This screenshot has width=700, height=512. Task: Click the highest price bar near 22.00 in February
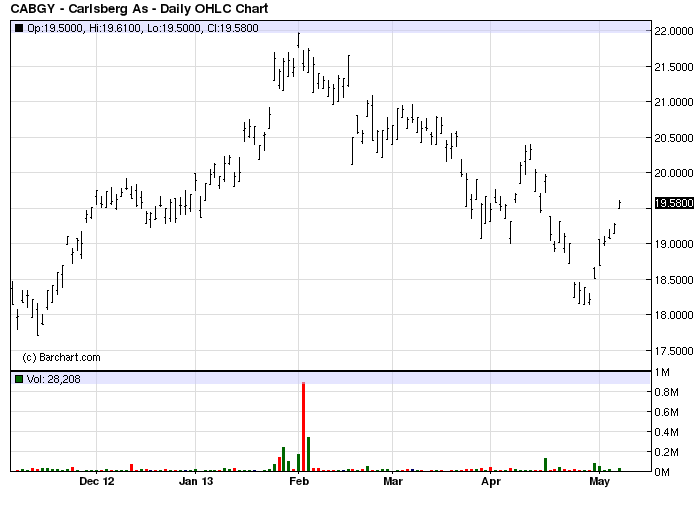click(299, 40)
